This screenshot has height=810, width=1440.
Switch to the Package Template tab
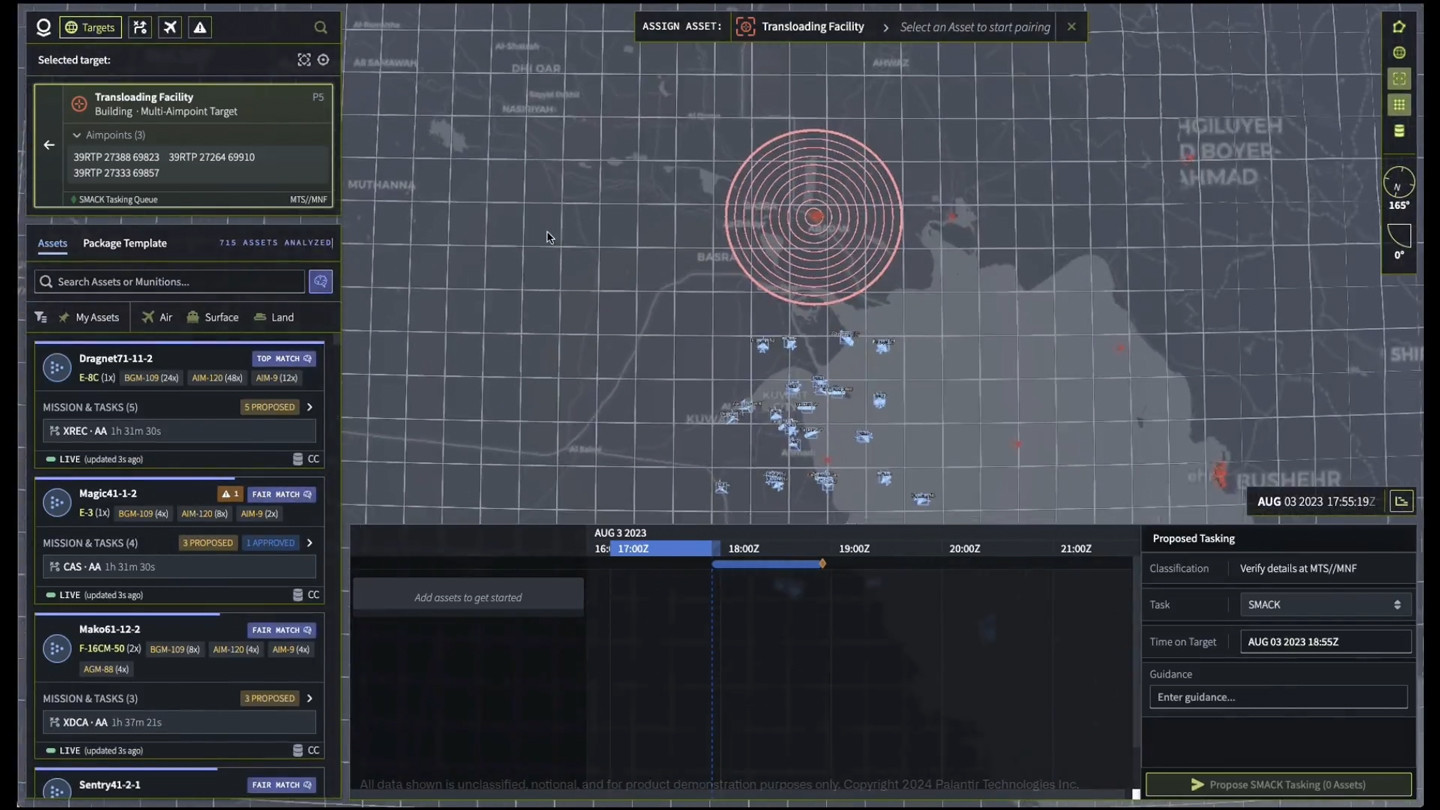tap(125, 243)
